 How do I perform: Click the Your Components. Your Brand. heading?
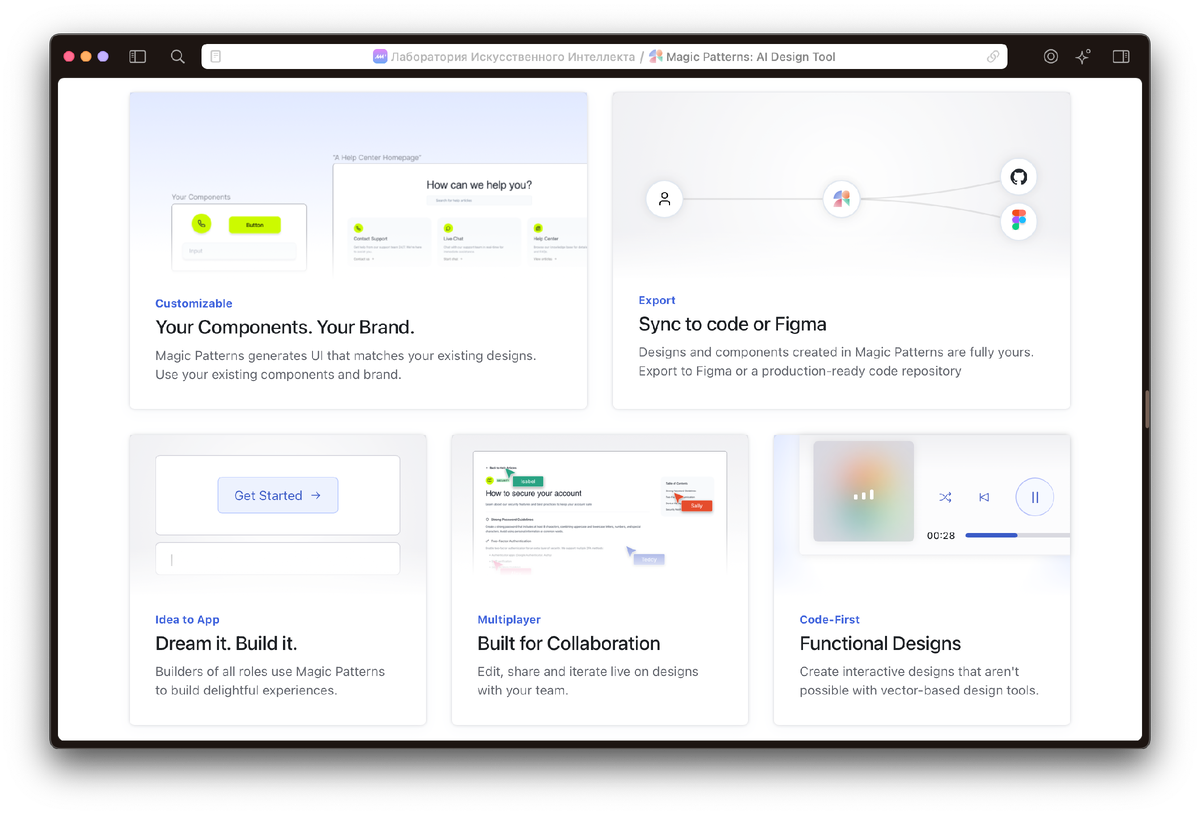click(285, 327)
